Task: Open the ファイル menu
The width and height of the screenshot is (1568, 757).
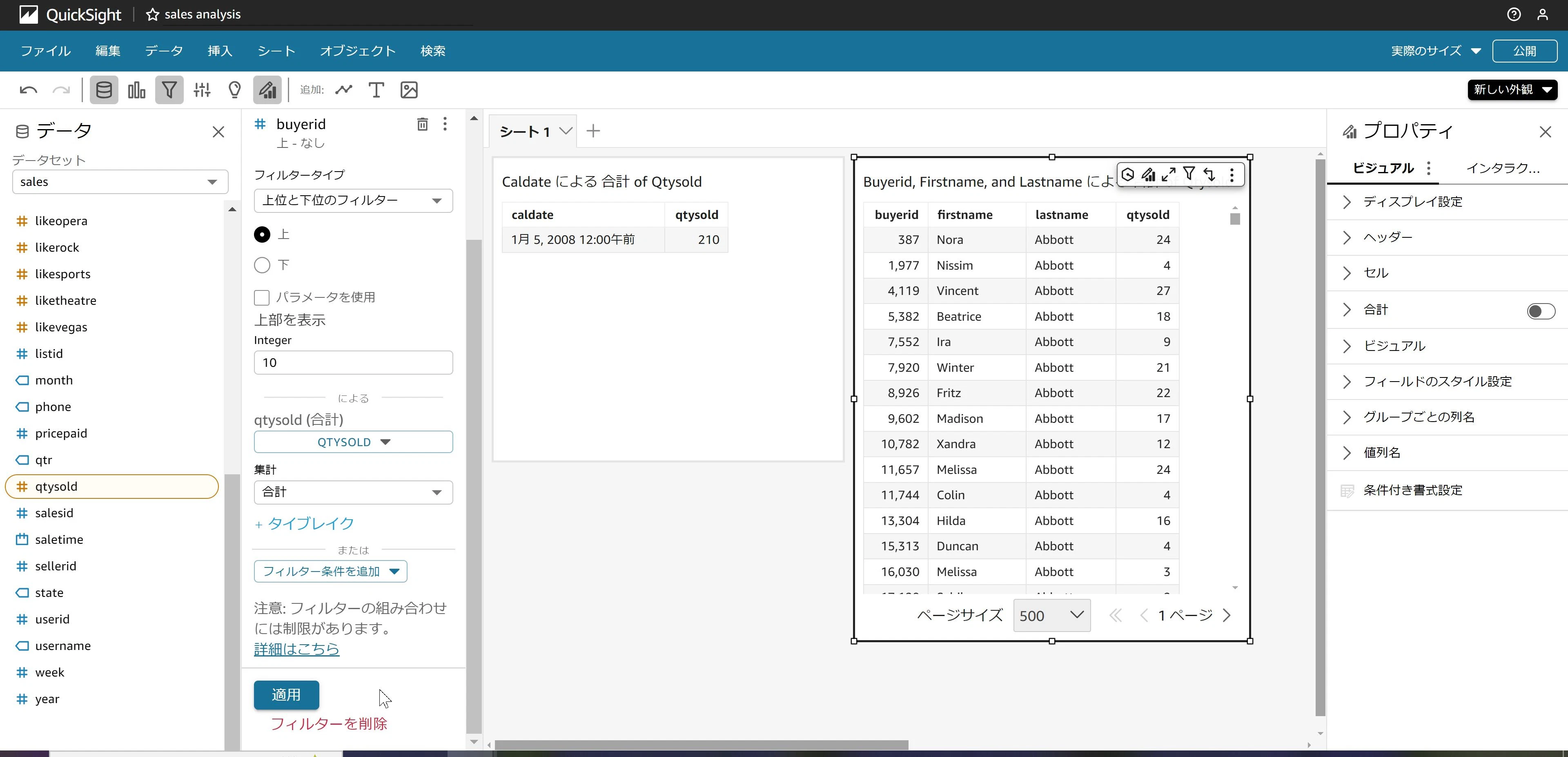Action: pos(46,51)
